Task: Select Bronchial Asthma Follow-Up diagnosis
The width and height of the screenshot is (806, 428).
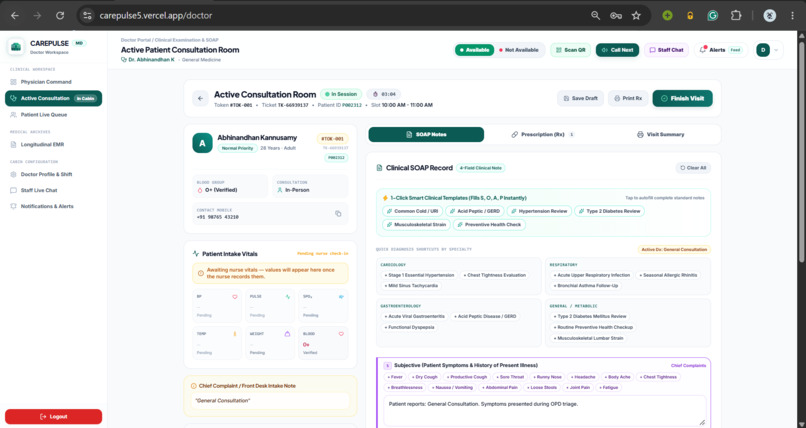Action: (x=587, y=286)
